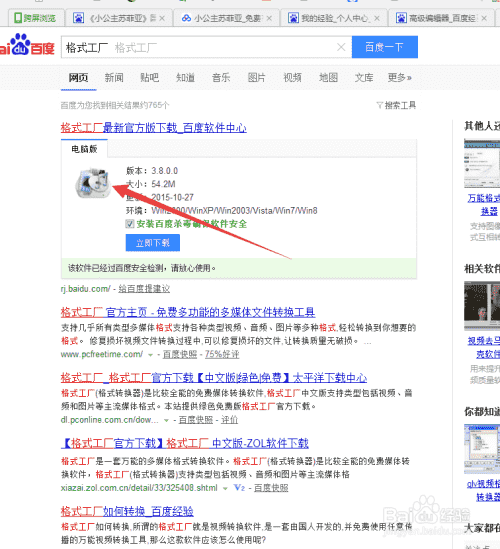Open 太平洋下载中心 格式工厂 result link
The width and height of the screenshot is (500, 549).
[214, 377]
